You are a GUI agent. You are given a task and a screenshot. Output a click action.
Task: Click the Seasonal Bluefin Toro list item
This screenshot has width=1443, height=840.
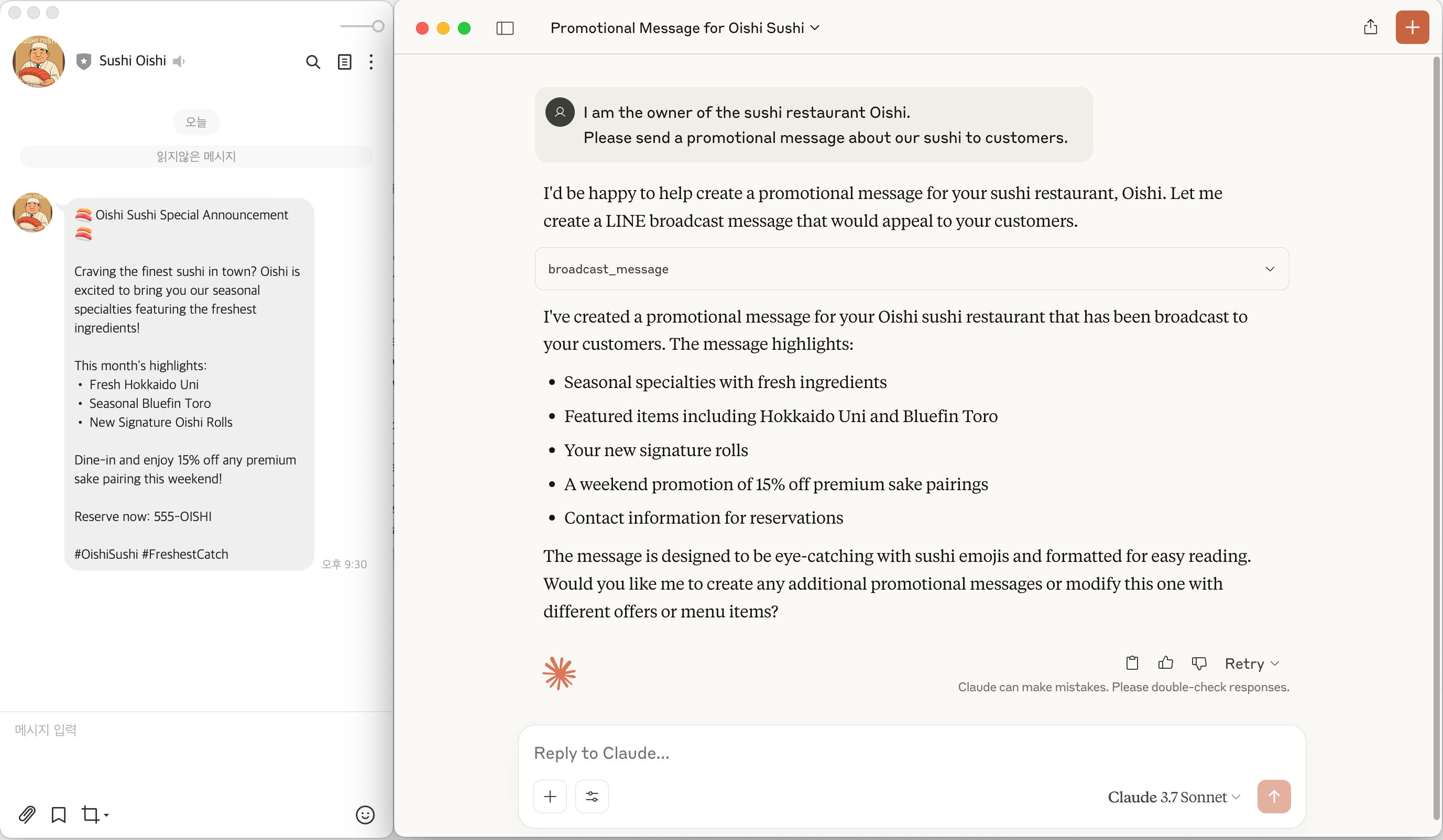(x=150, y=403)
